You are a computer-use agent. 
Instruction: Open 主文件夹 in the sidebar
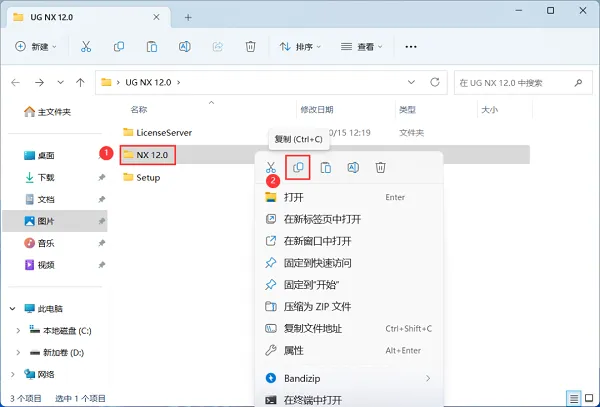click(x=47, y=112)
